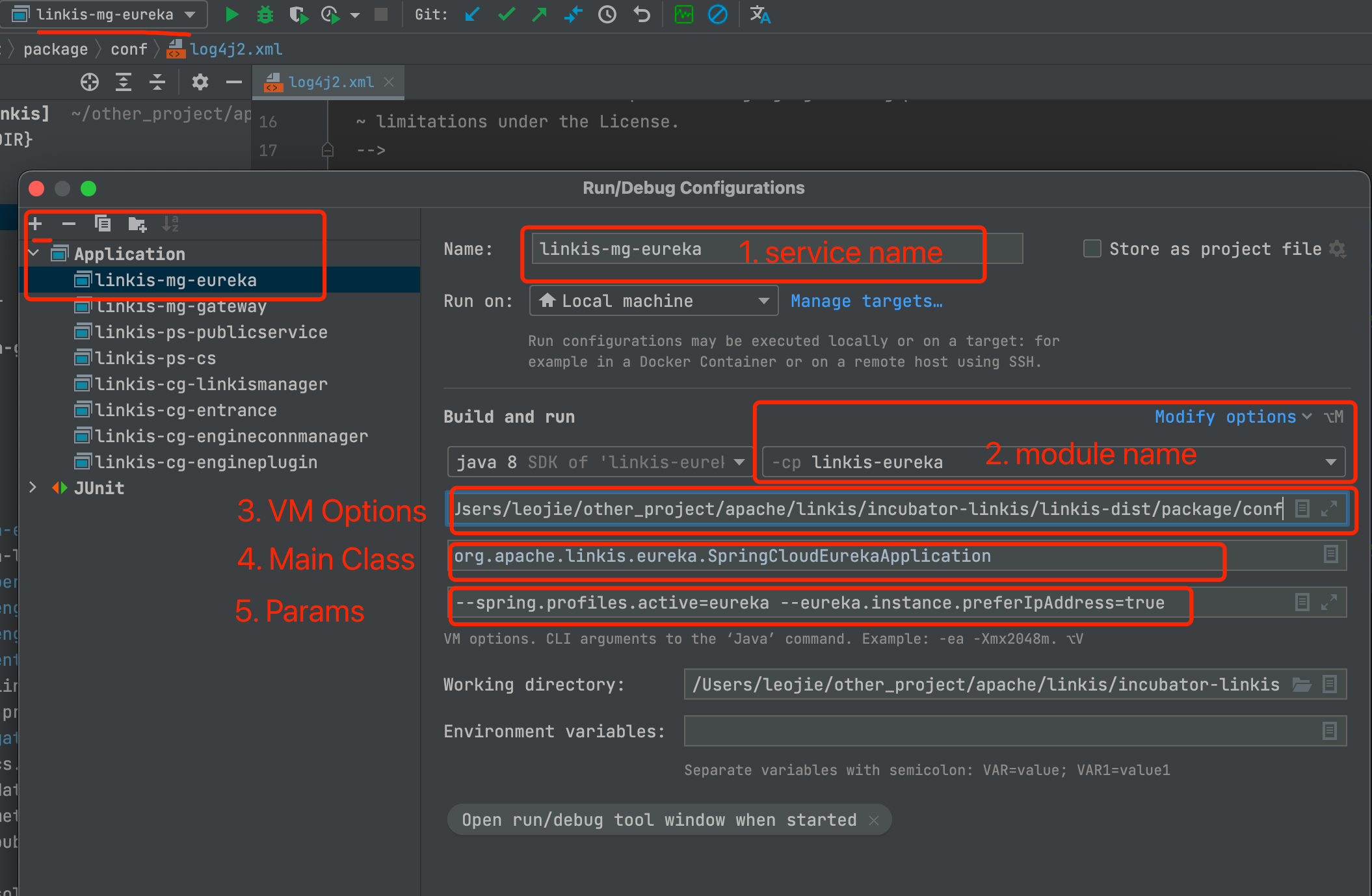
Task: Collapse the Application tree node
Action: [34, 254]
